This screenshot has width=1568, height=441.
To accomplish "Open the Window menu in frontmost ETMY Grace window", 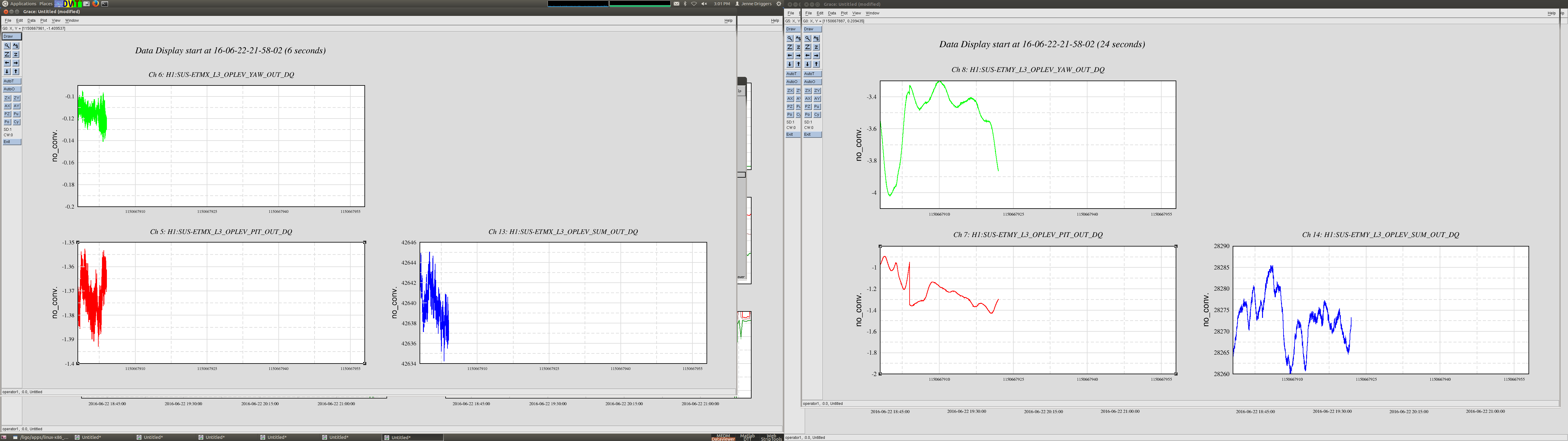I will 872,13.
